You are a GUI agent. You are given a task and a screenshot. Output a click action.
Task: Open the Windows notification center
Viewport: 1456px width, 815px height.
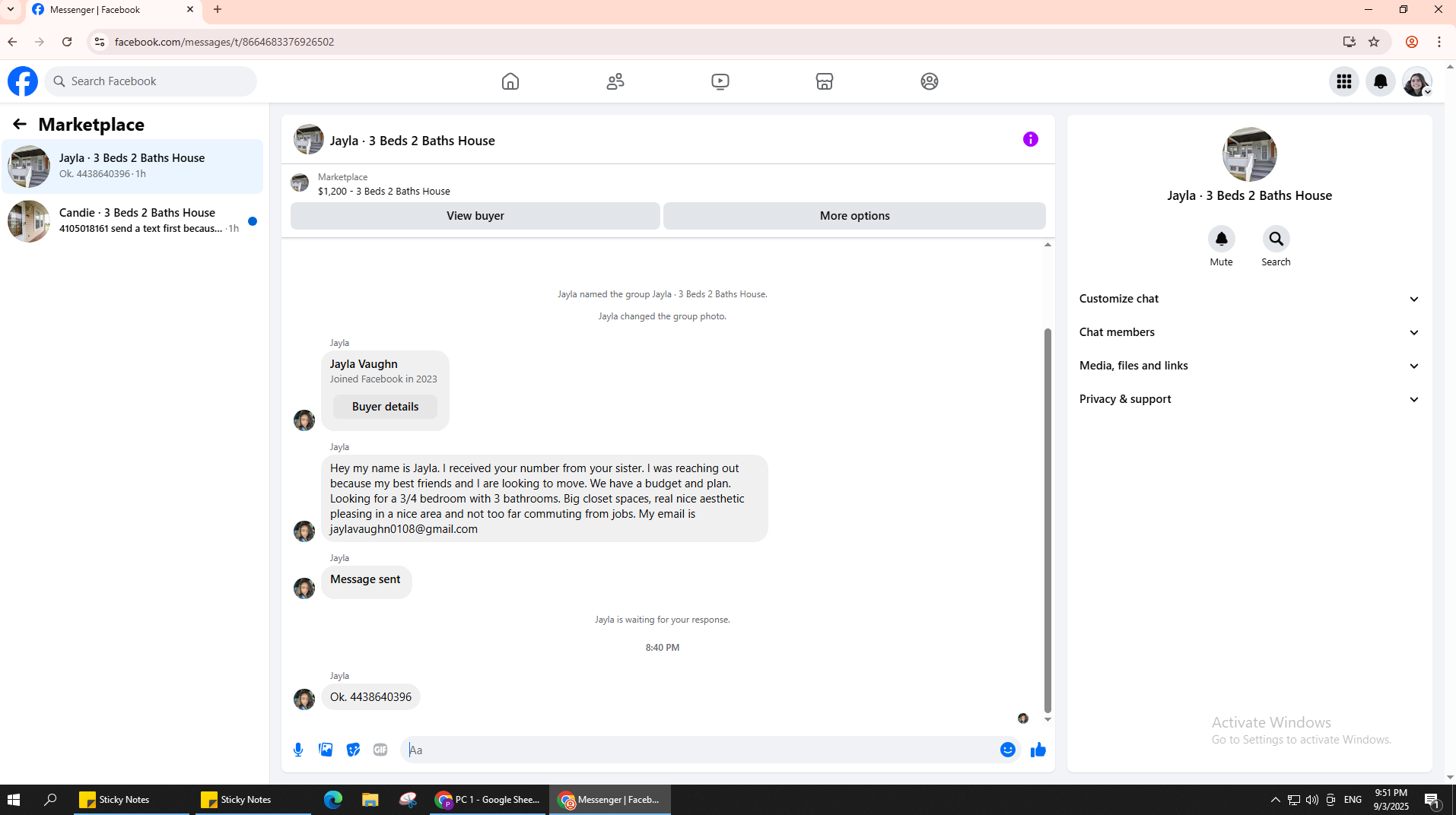1432,800
